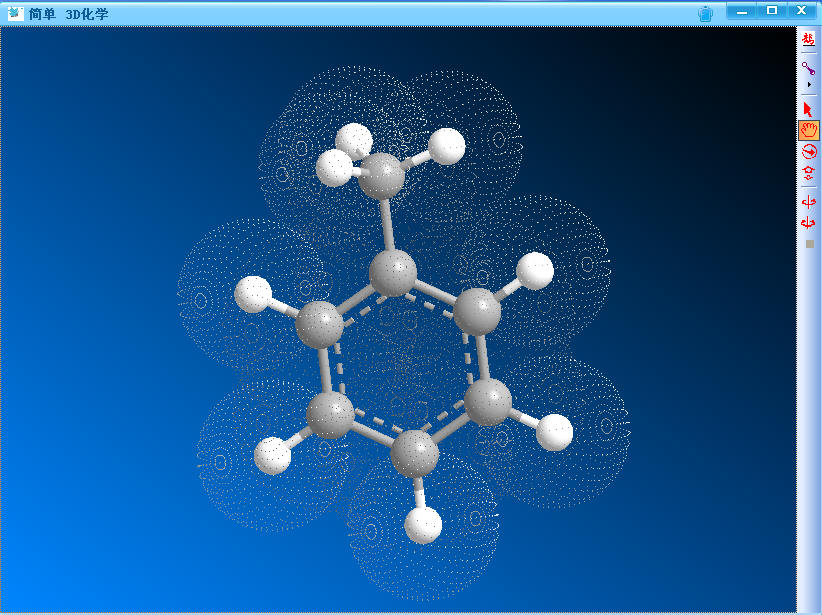Select the red arrow pointer tool
Image resolution: width=822 pixels, height=615 pixels.
(x=808, y=109)
